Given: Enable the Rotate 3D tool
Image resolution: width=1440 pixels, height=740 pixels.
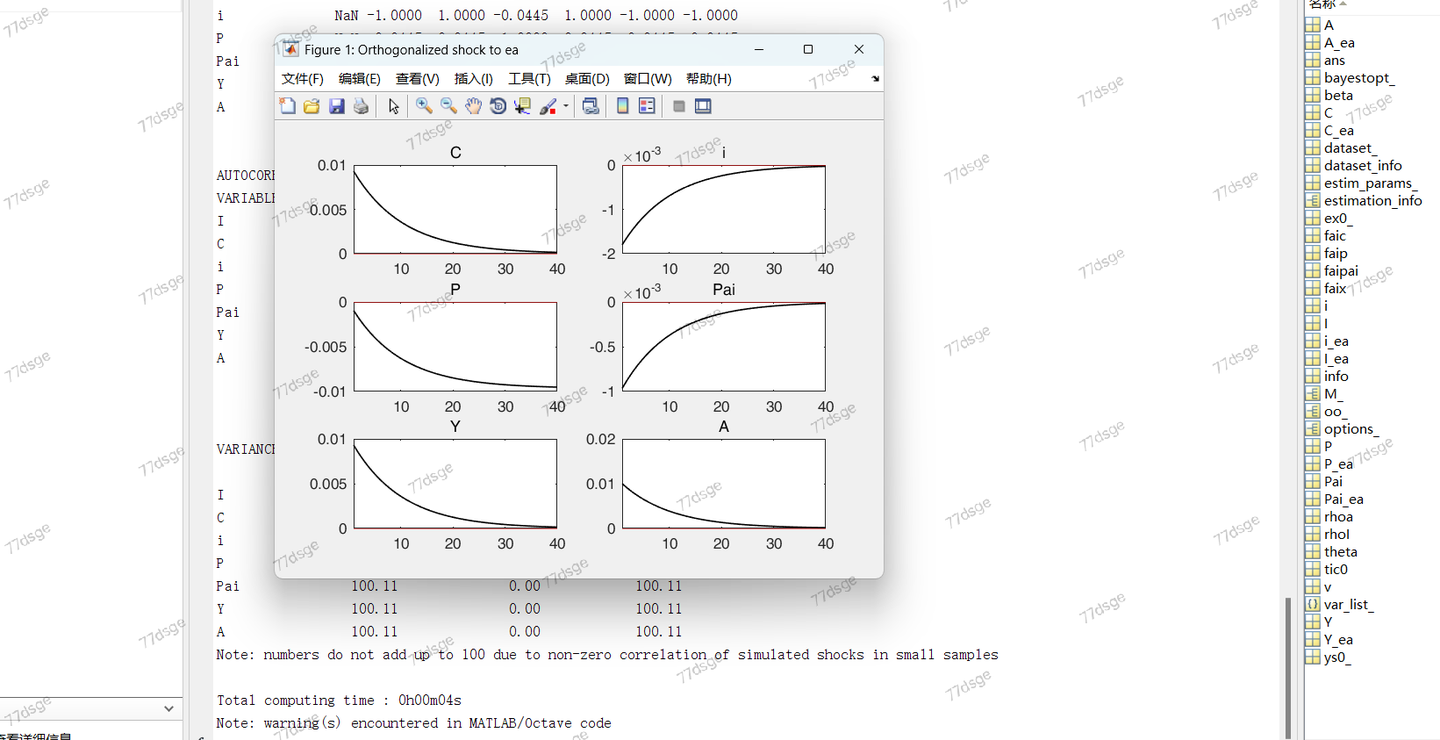Looking at the screenshot, I should point(498,106).
